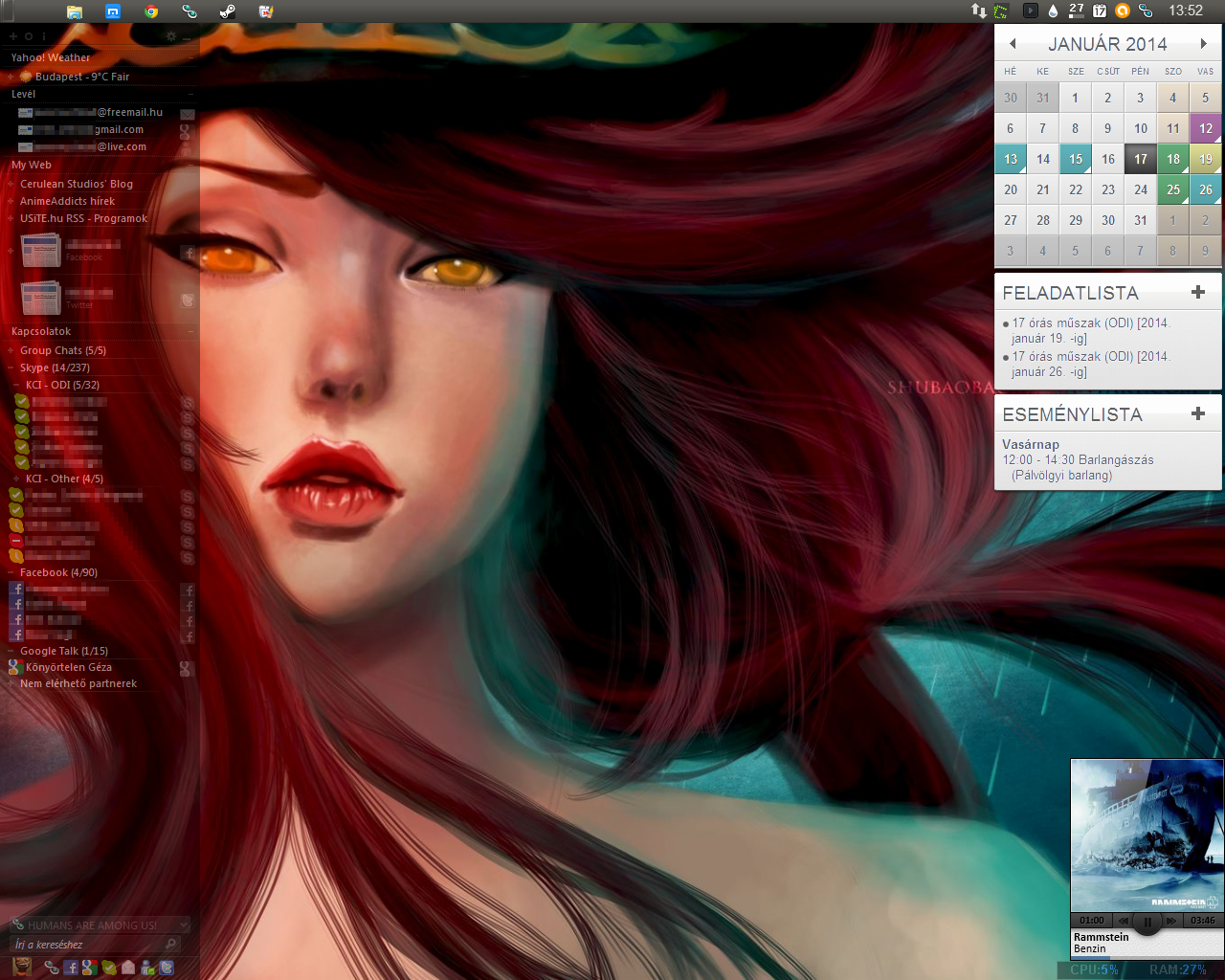Click the media player tray icon

tap(1031, 11)
